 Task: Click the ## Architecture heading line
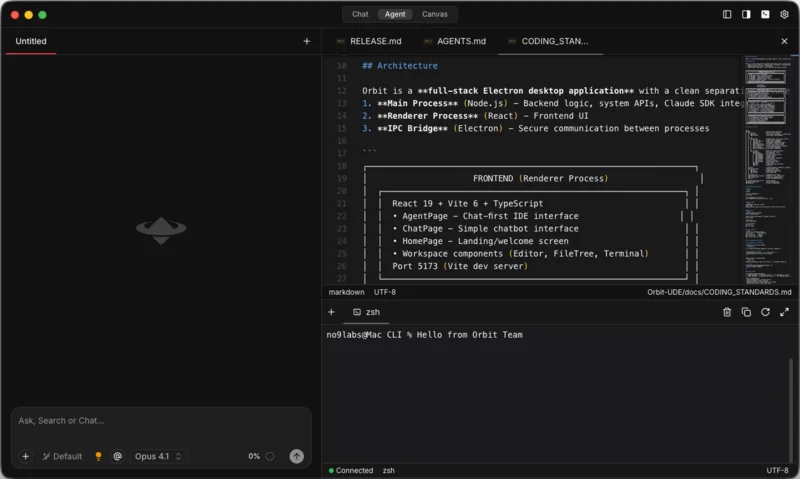click(x=399, y=66)
